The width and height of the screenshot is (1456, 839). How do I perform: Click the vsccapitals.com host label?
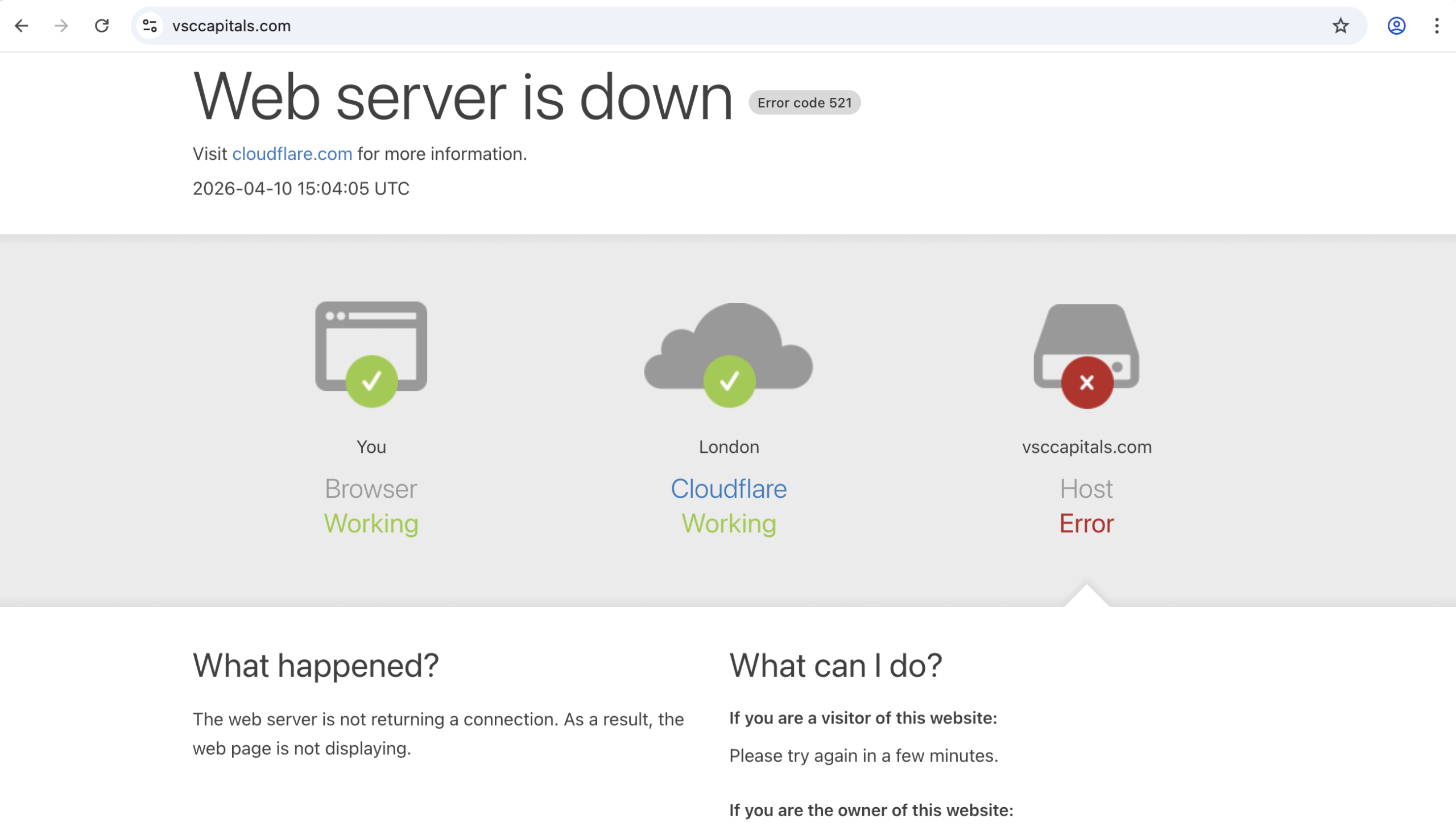pos(1086,447)
